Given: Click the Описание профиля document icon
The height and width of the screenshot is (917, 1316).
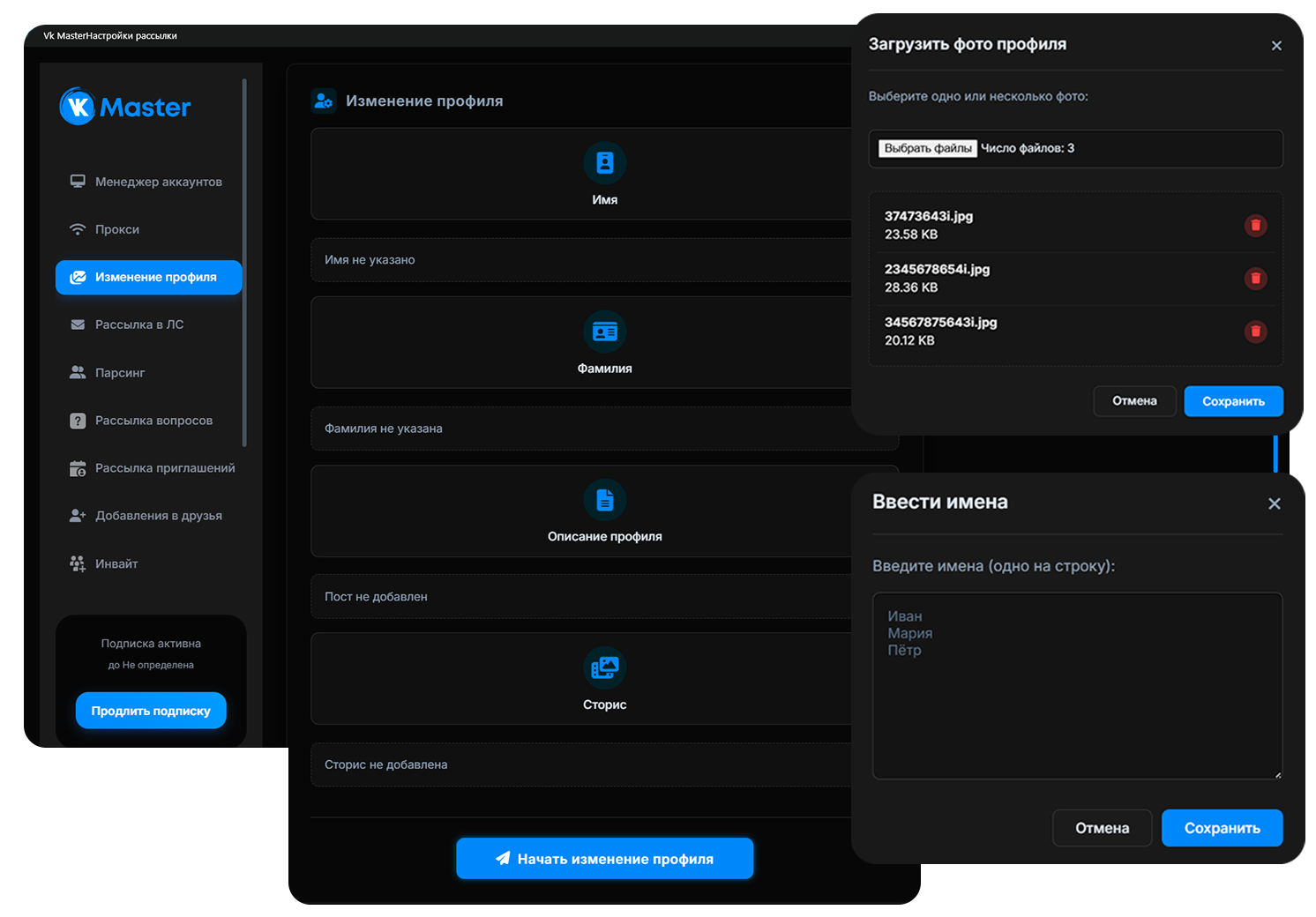Looking at the screenshot, I should point(604,500).
